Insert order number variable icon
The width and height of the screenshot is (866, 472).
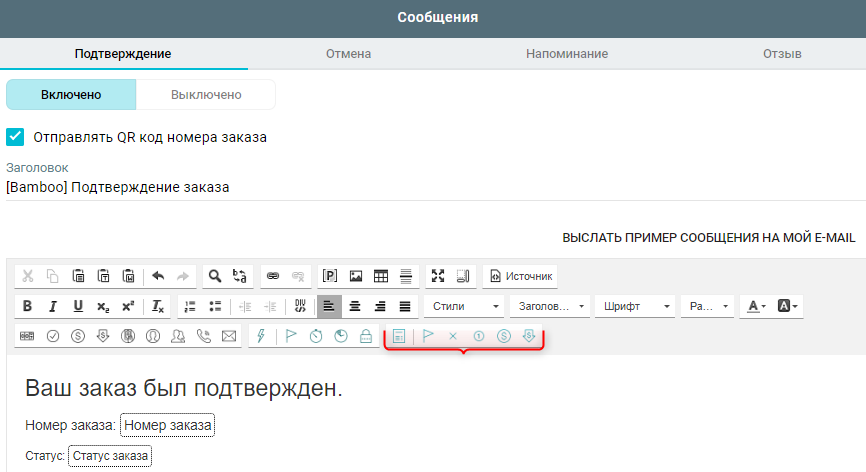[27, 336]
